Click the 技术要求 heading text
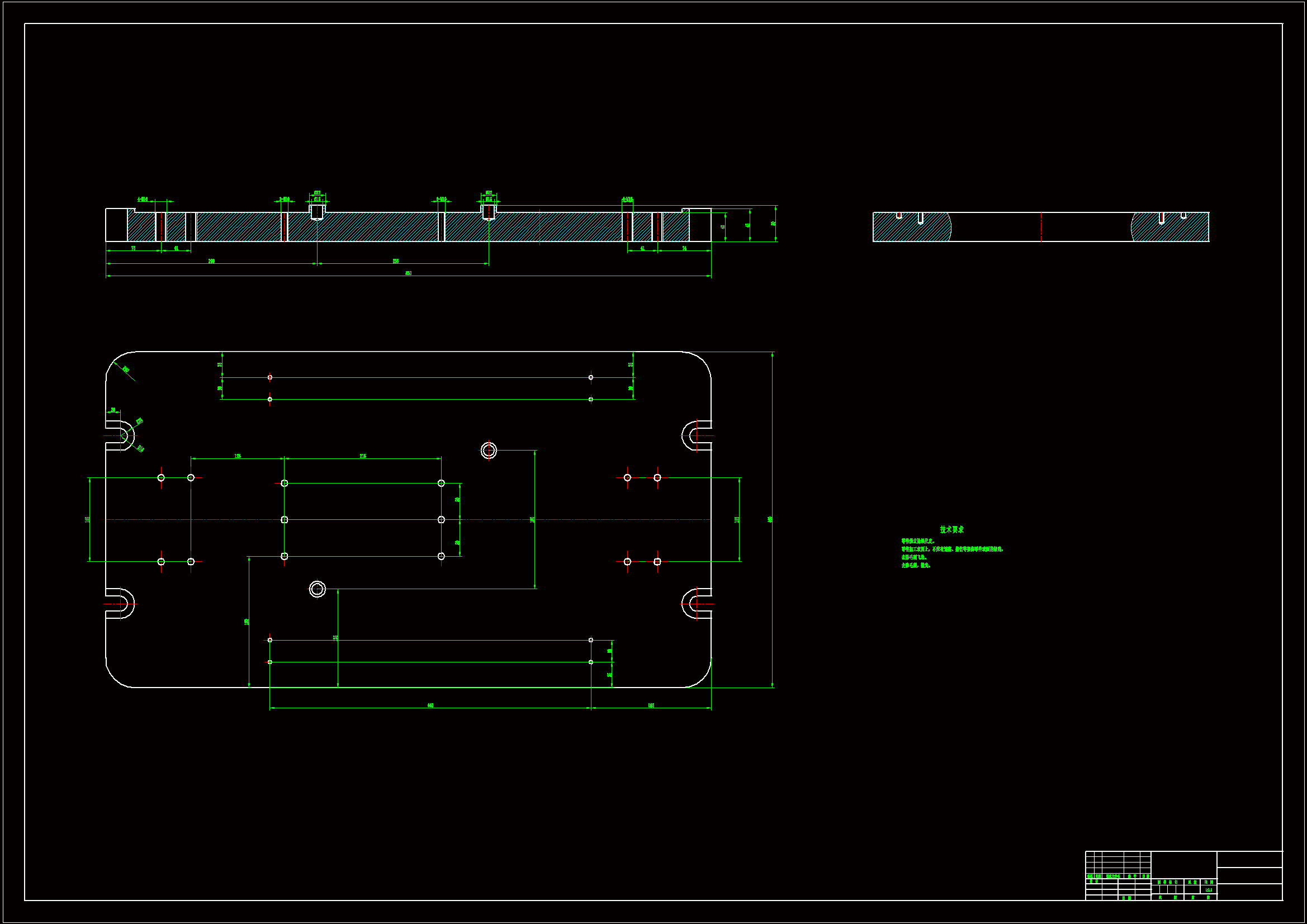The height and width of the screenshot is (924, 1307). coord(951,529)
